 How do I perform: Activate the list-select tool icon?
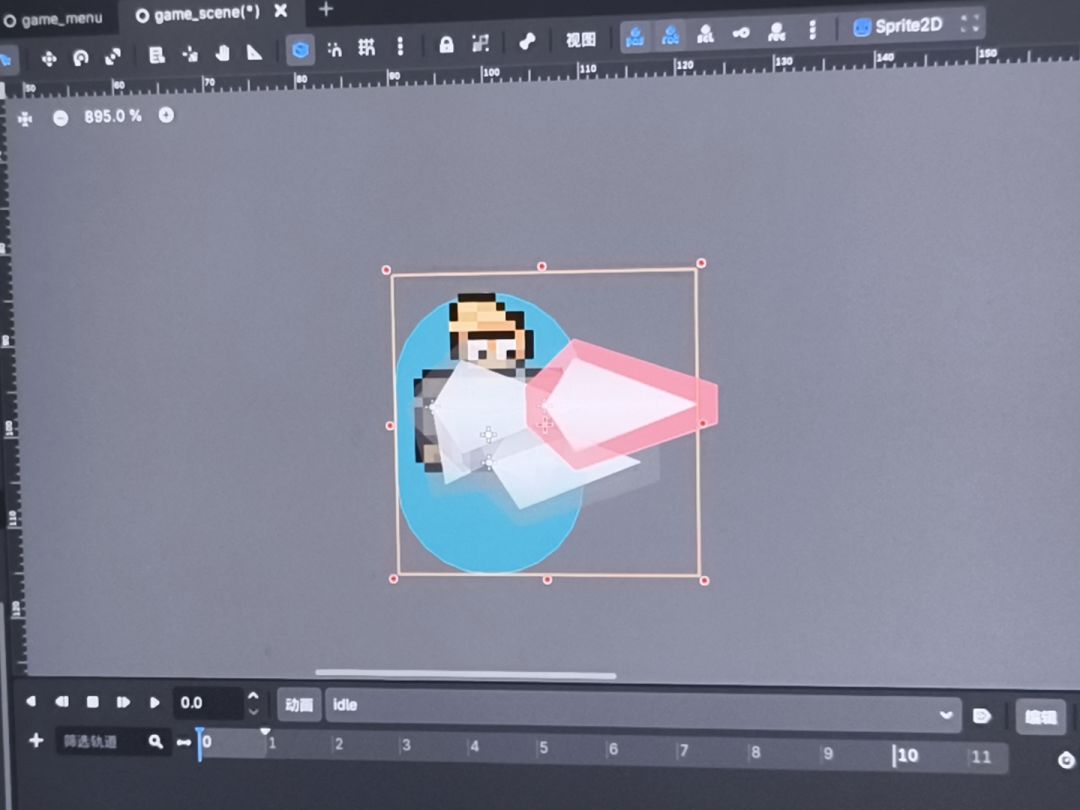[156, 55]
